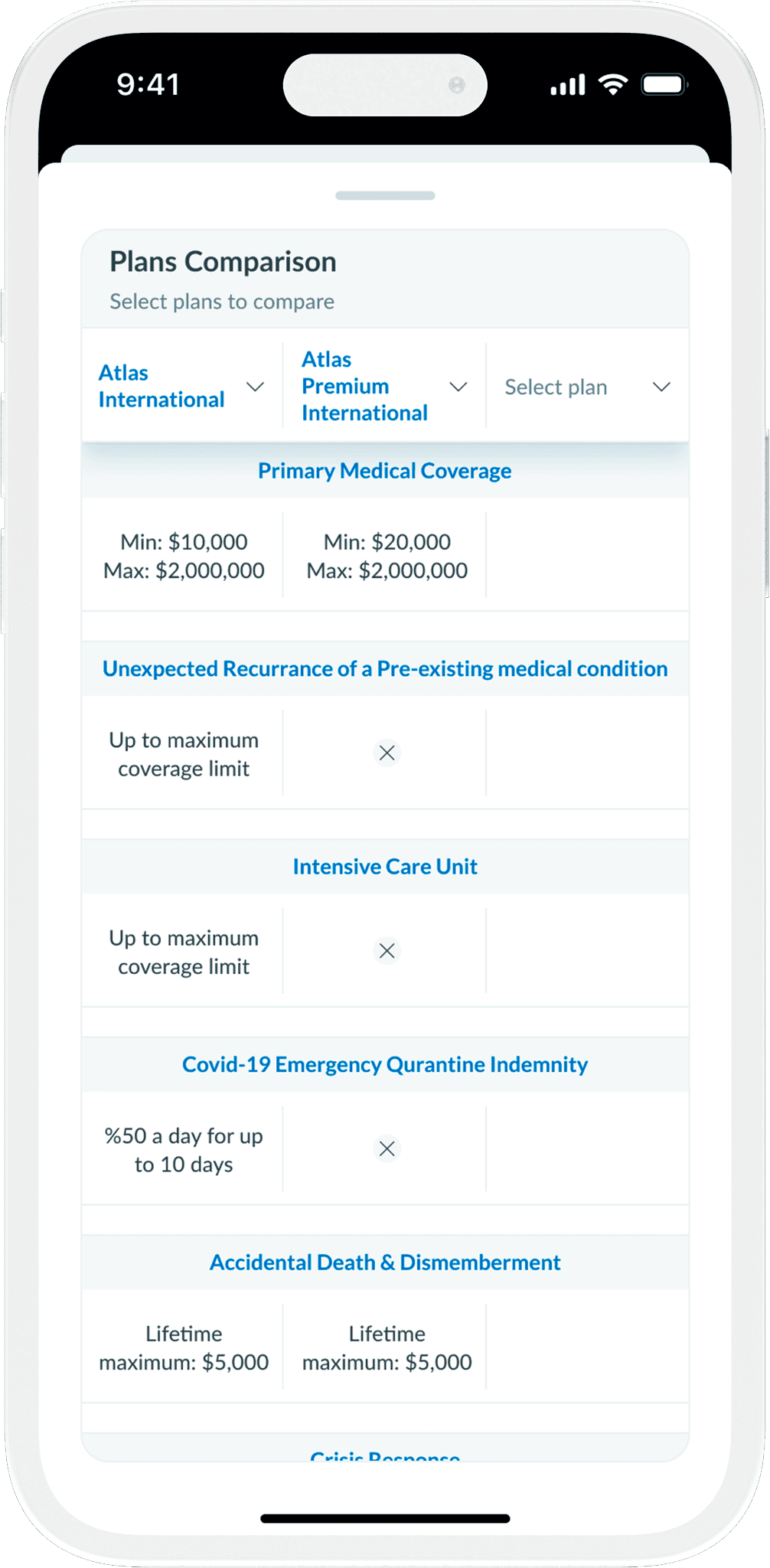Image resolution: width=770 pixels, height=1568 pixels.
Task: Tap Unexpected Recurrance of Pre-existing condition heading
Action: 385,669
